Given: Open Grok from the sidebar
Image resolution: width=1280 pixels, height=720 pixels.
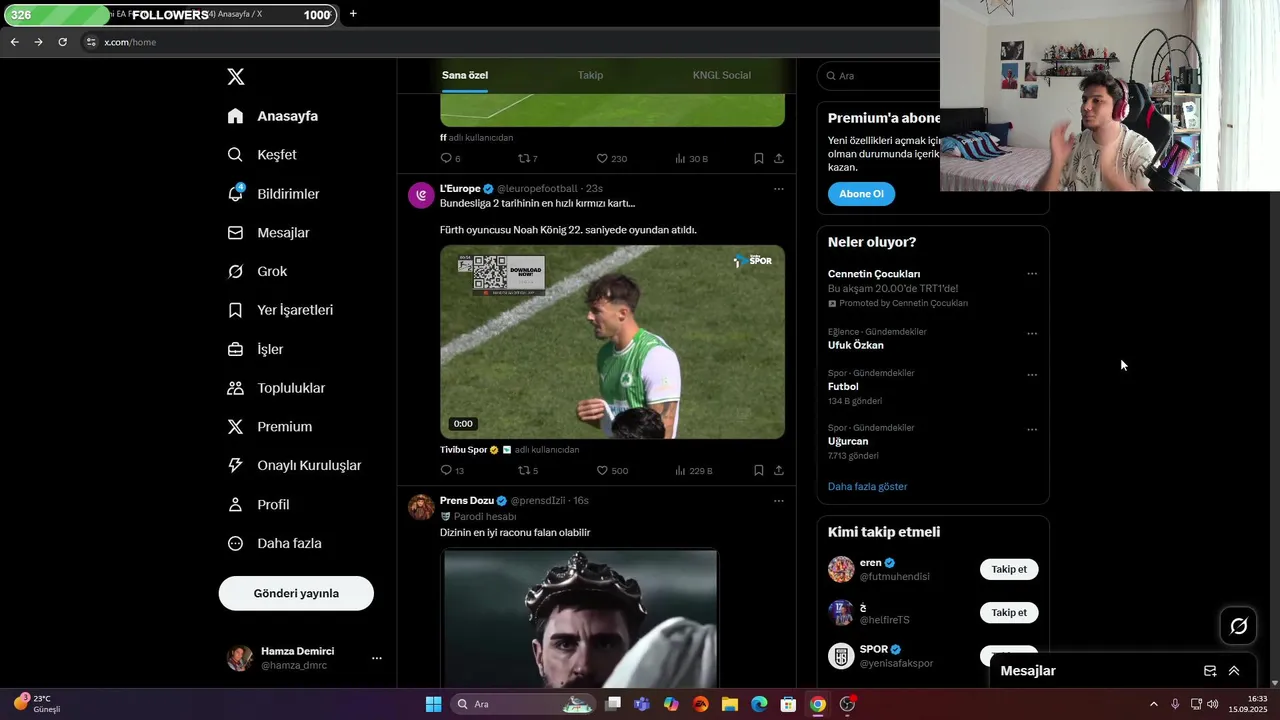Looking at the screenshot, I should click(x=257, y=272).
